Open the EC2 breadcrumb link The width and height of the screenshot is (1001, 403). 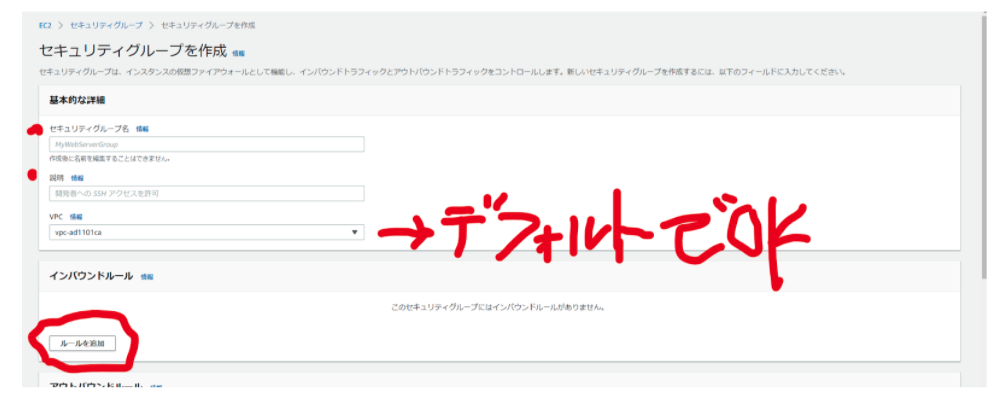point(45,25)
